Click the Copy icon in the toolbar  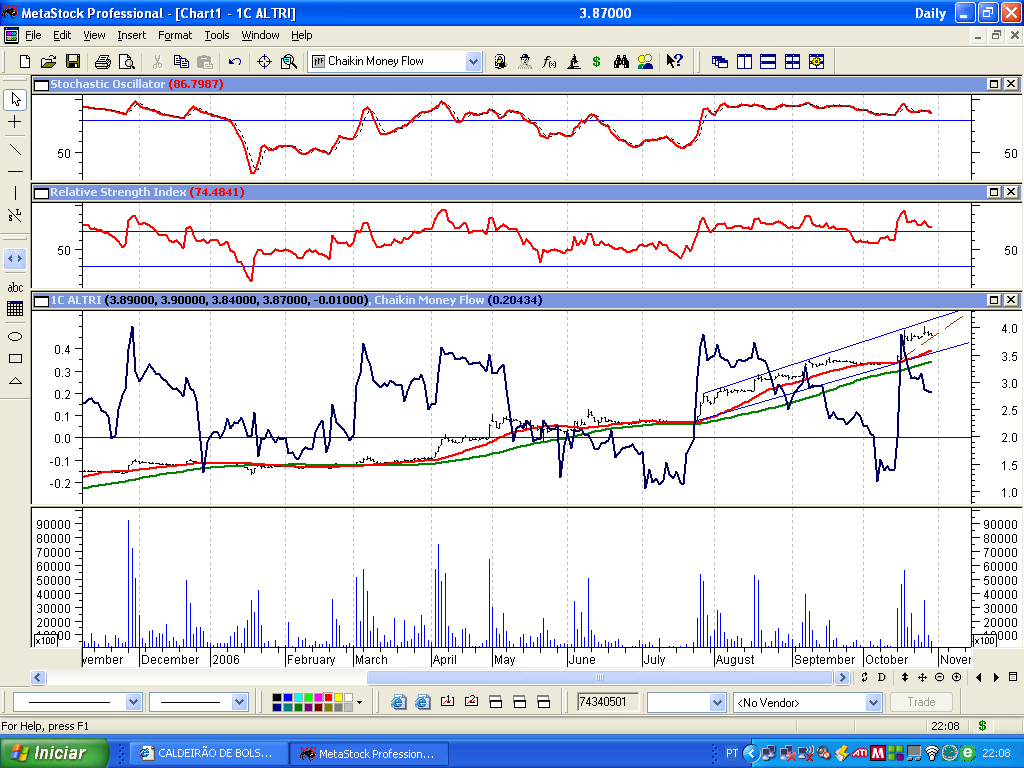181,61
